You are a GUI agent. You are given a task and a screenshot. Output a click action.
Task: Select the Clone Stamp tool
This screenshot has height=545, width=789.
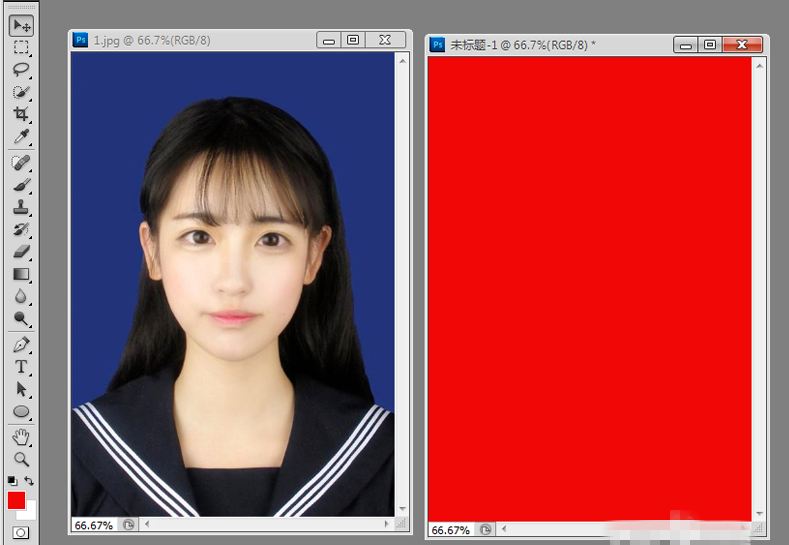(x=21, y=208)
